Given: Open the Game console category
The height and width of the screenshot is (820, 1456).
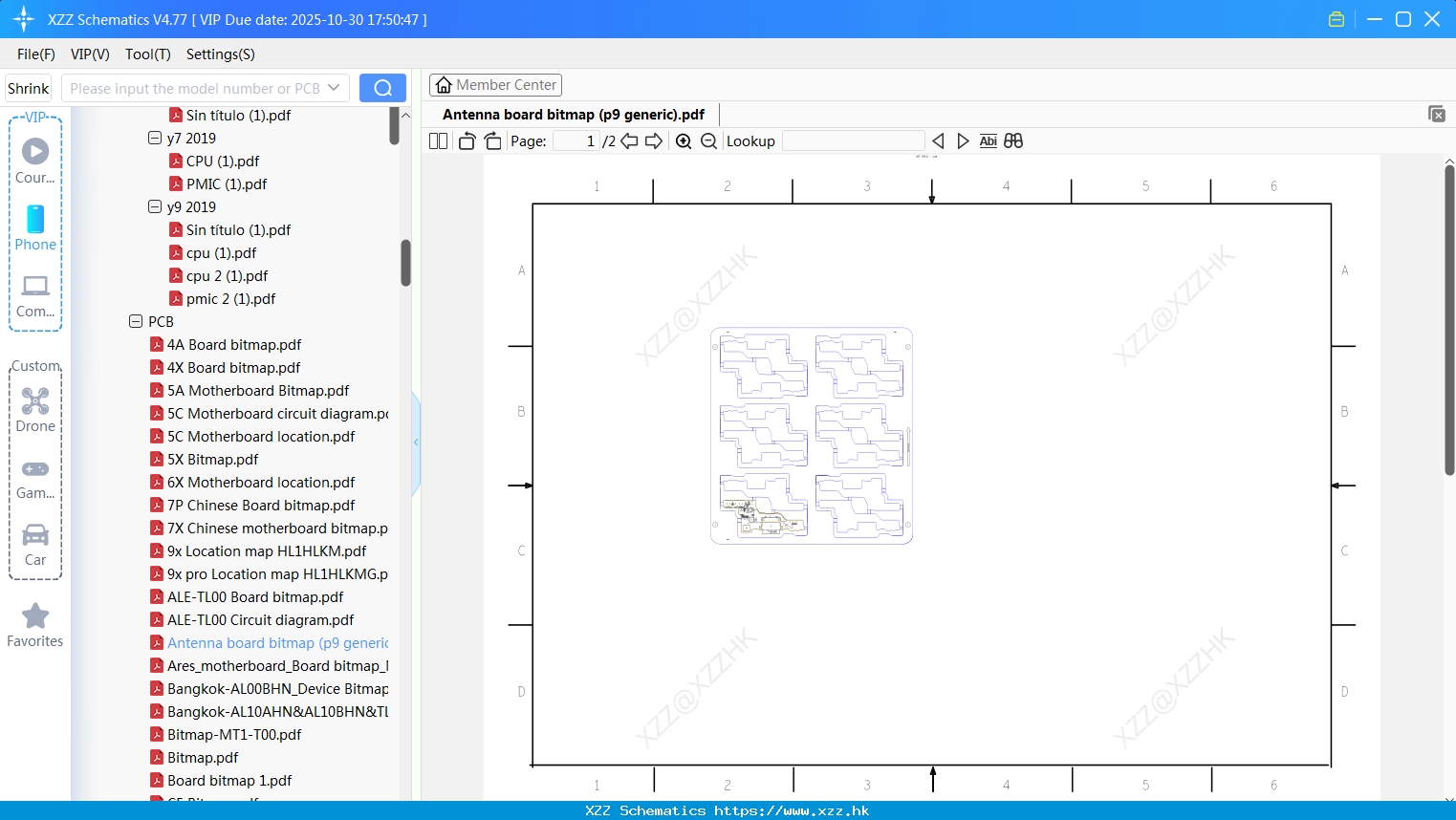Looking at the screenshot, I should (x=35, y=479).
